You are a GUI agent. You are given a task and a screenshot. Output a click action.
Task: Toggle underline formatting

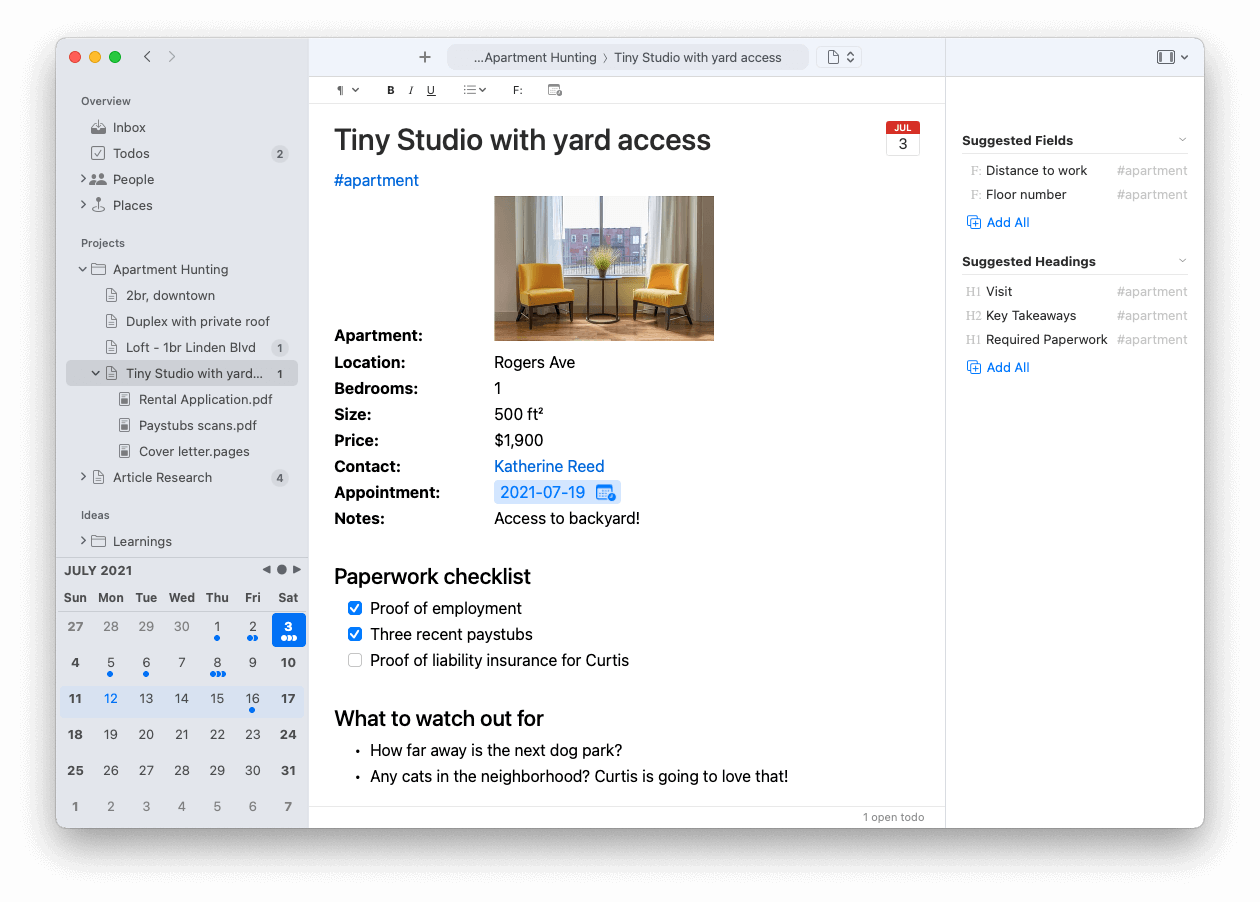click(431, 90)
